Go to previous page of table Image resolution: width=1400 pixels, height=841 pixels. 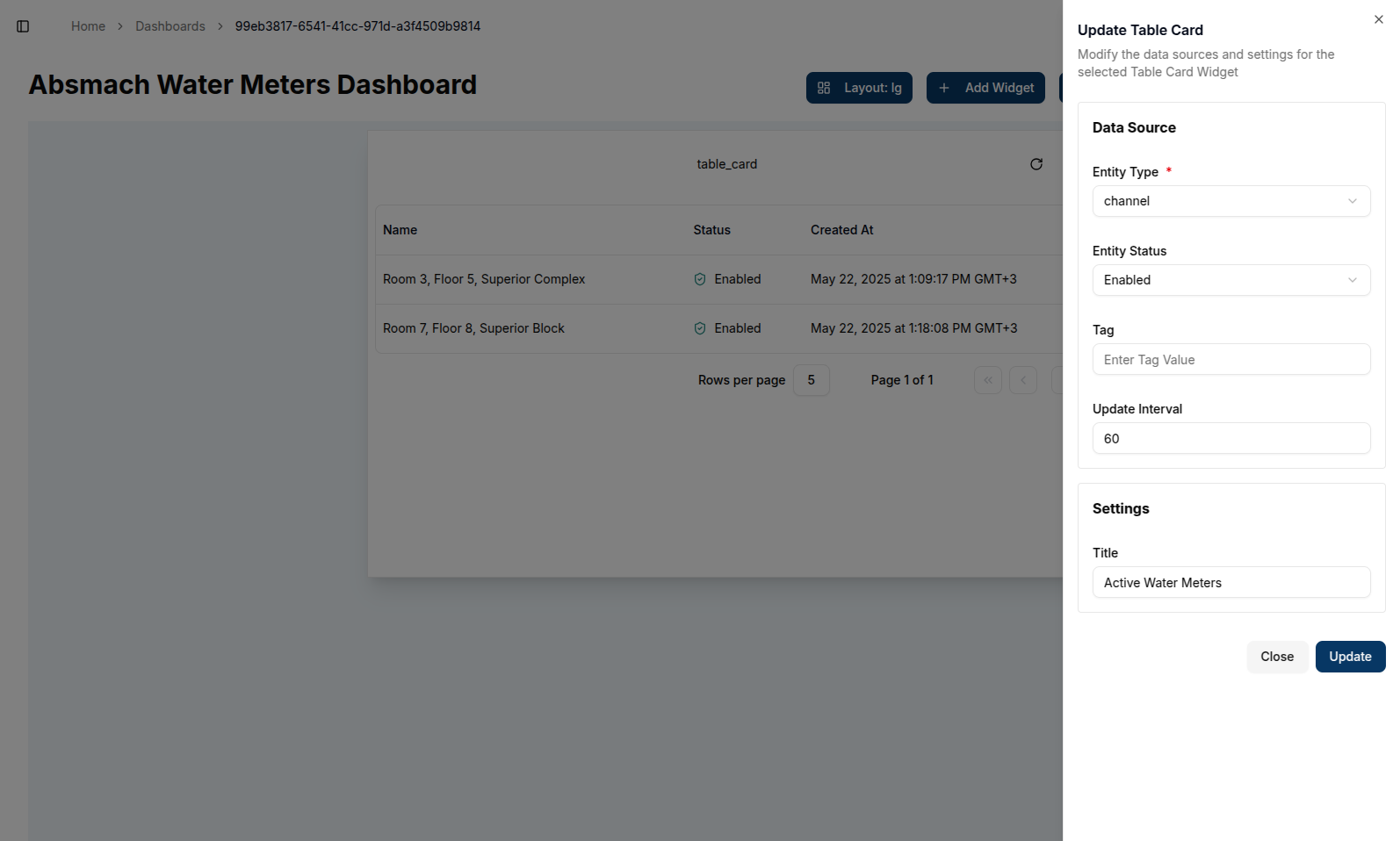point(1022,380)
